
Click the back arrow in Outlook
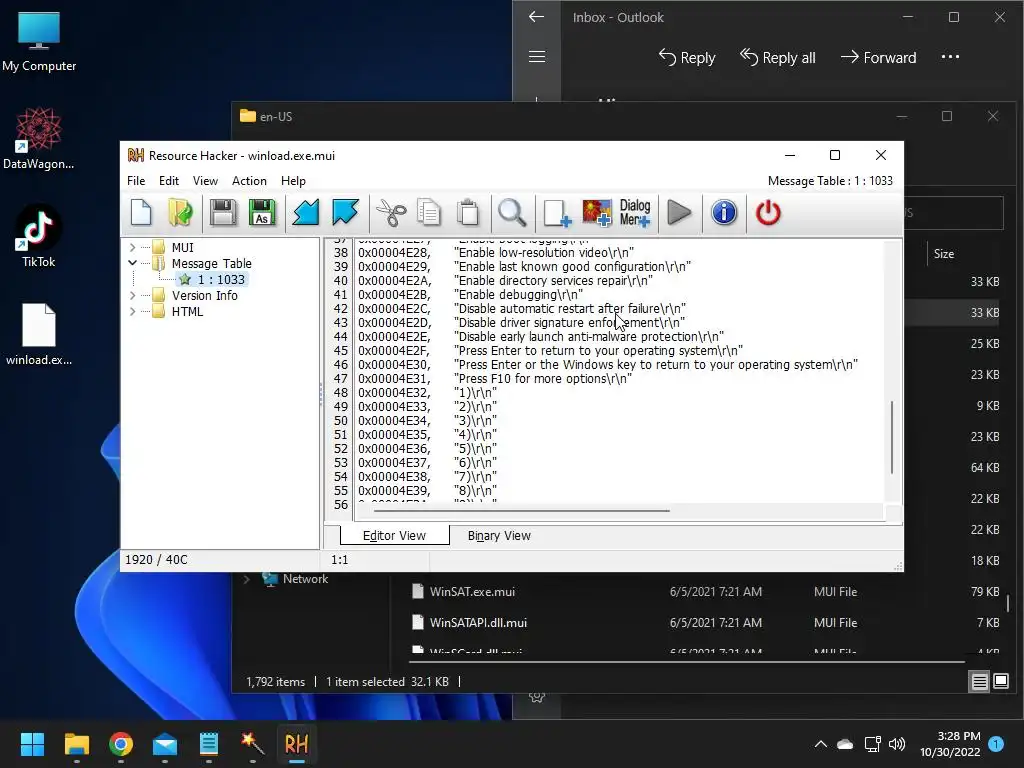coord(536,17)
